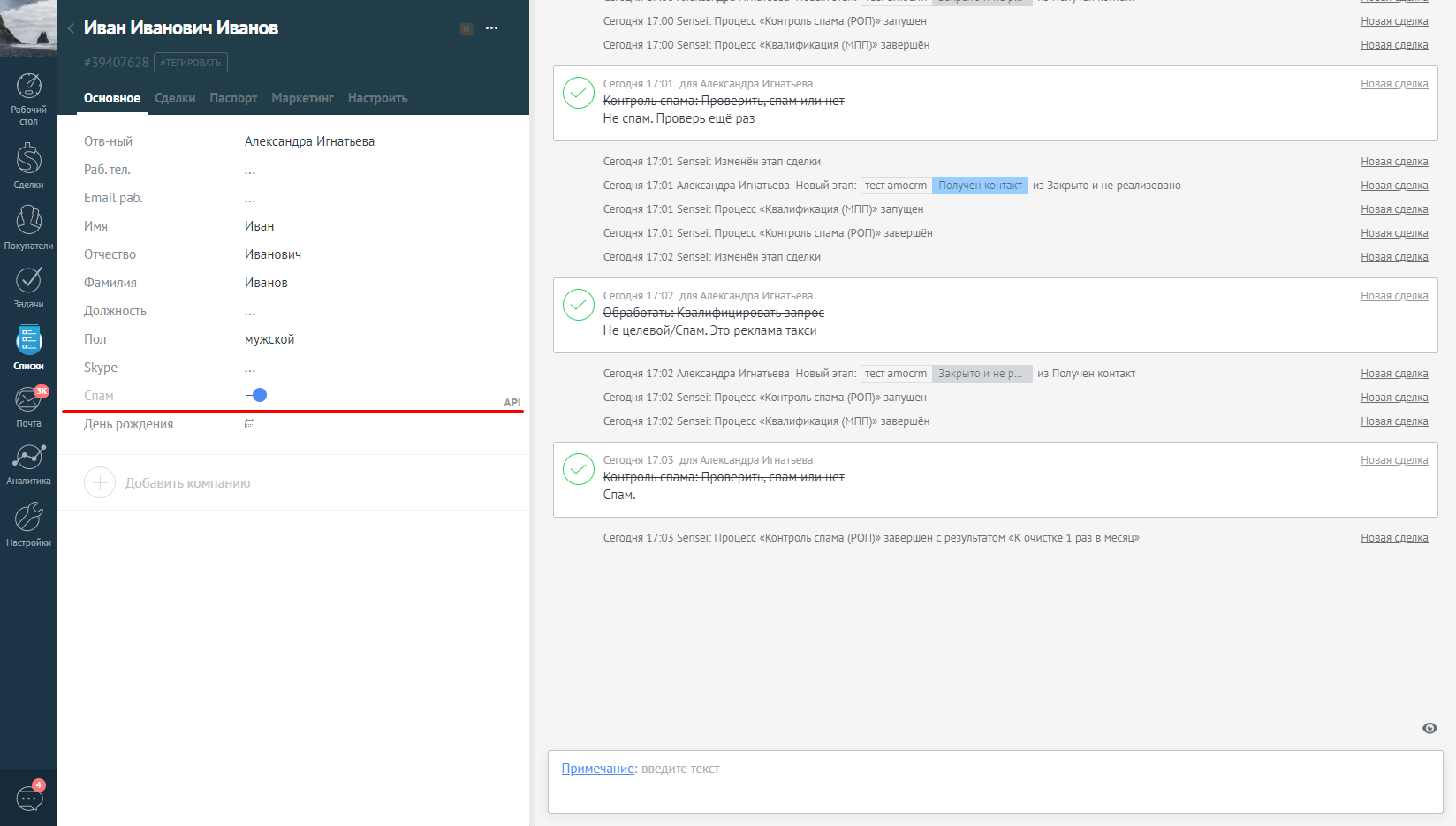Click the Получен контакт stage label
Image resolution: width=1456 pixels, height=826 pixels.
point(980,186)
